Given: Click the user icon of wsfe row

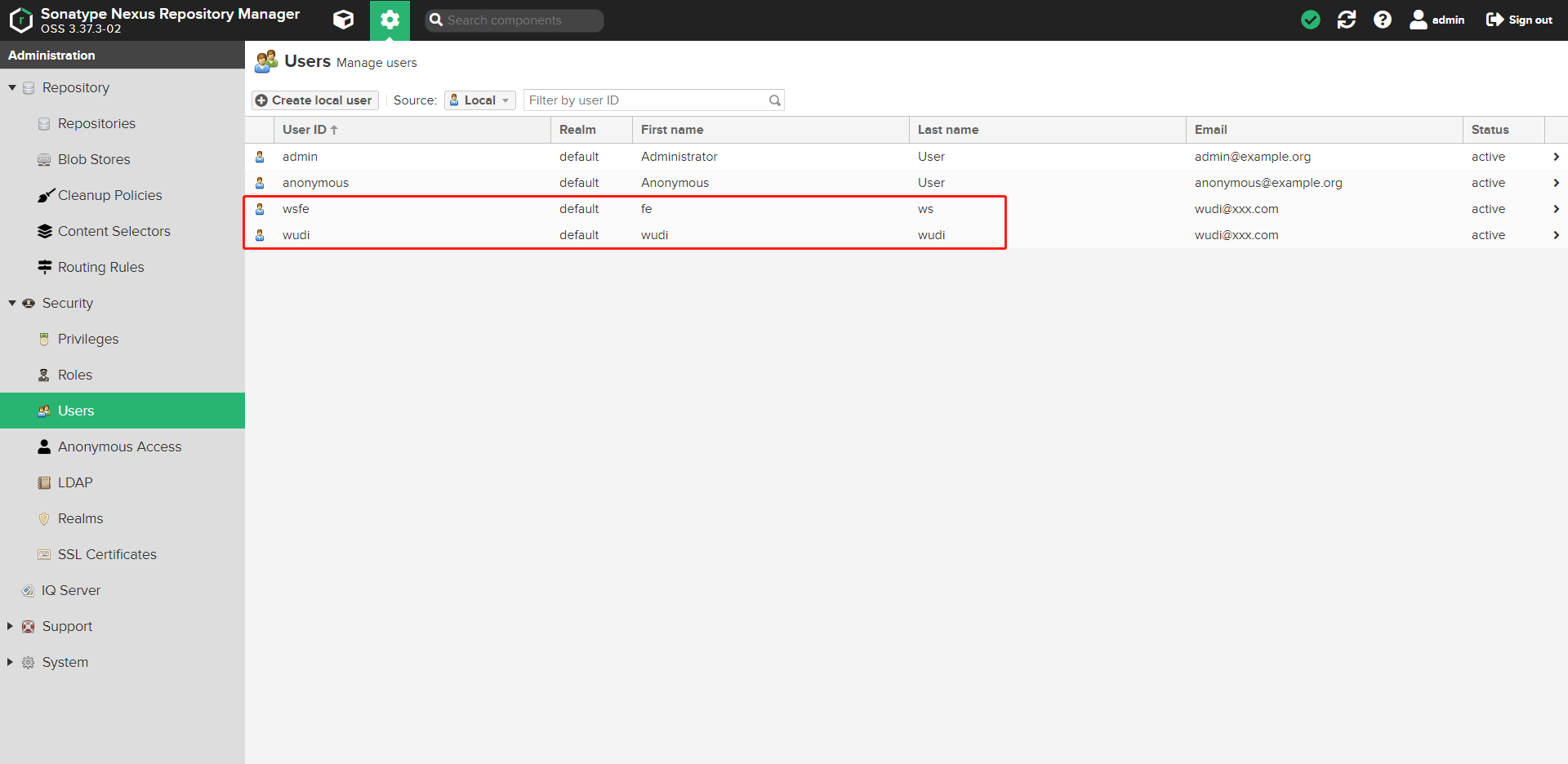Looking at the screenshot, I should [x=260, y=209].
